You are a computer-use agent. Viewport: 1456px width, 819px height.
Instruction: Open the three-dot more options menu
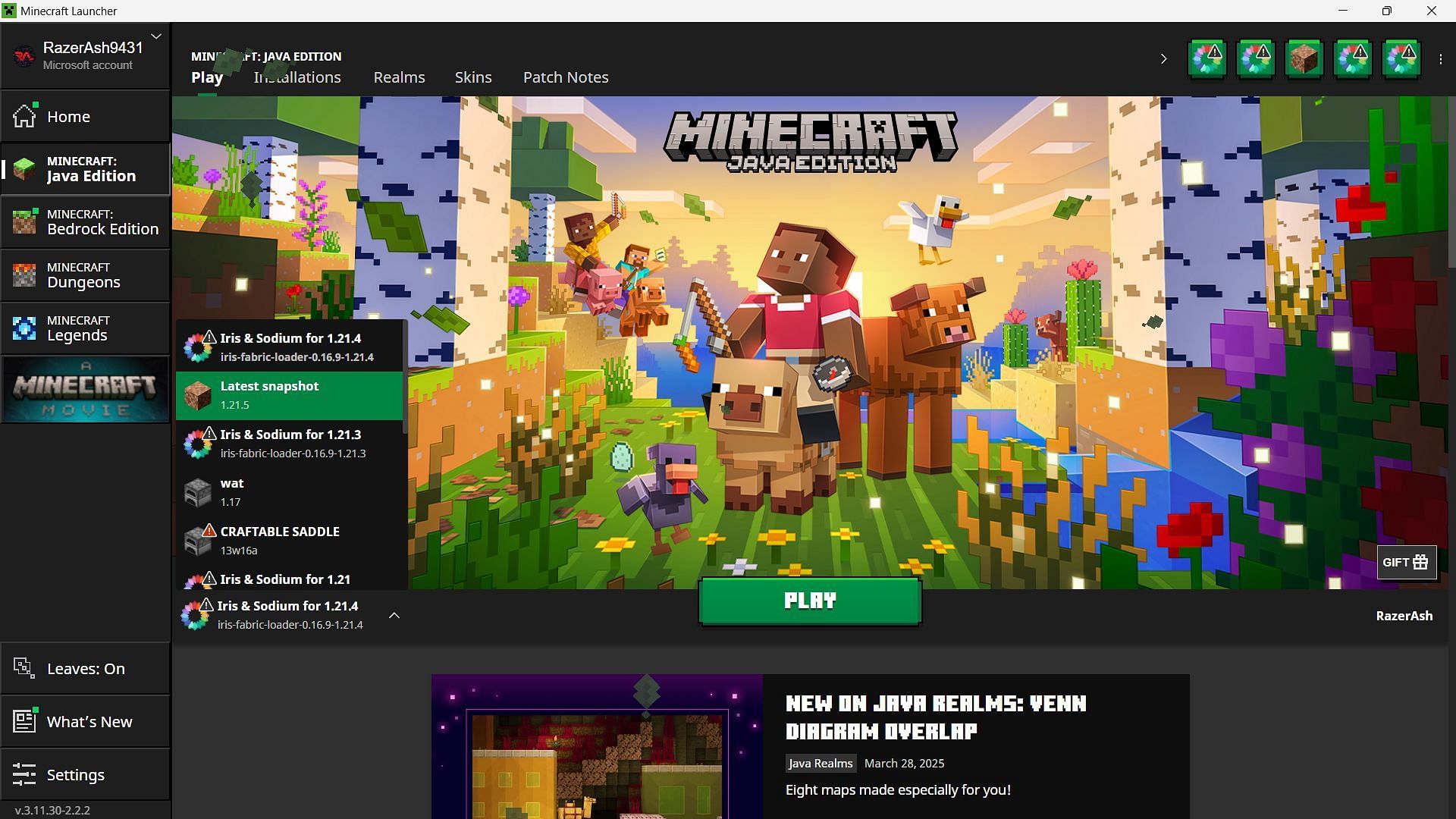tap(1441, 58)
